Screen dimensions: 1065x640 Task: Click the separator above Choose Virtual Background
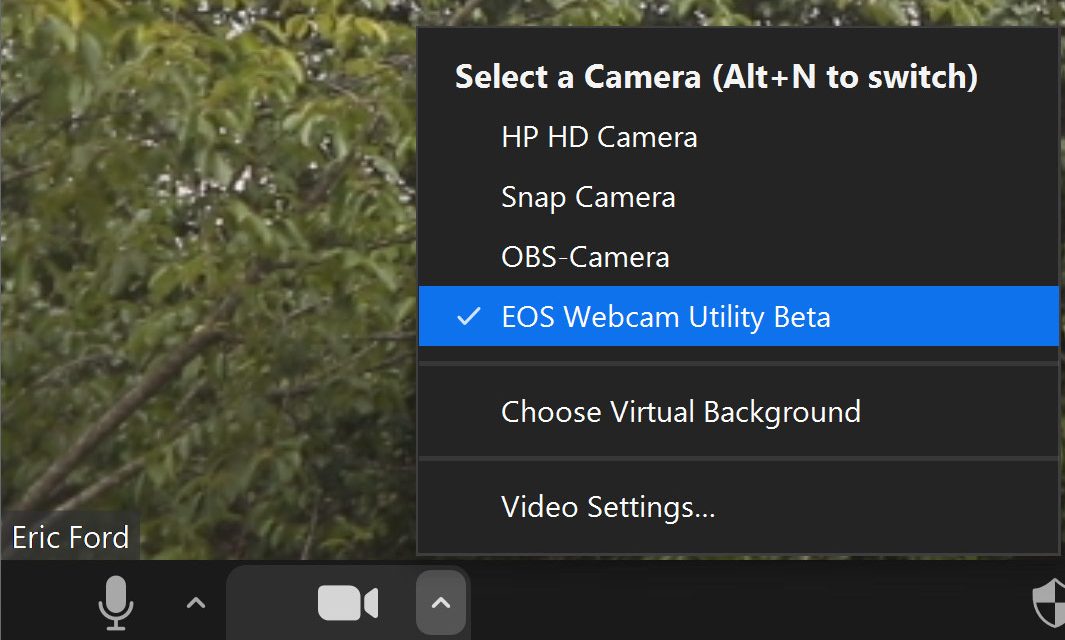[738, 364]
